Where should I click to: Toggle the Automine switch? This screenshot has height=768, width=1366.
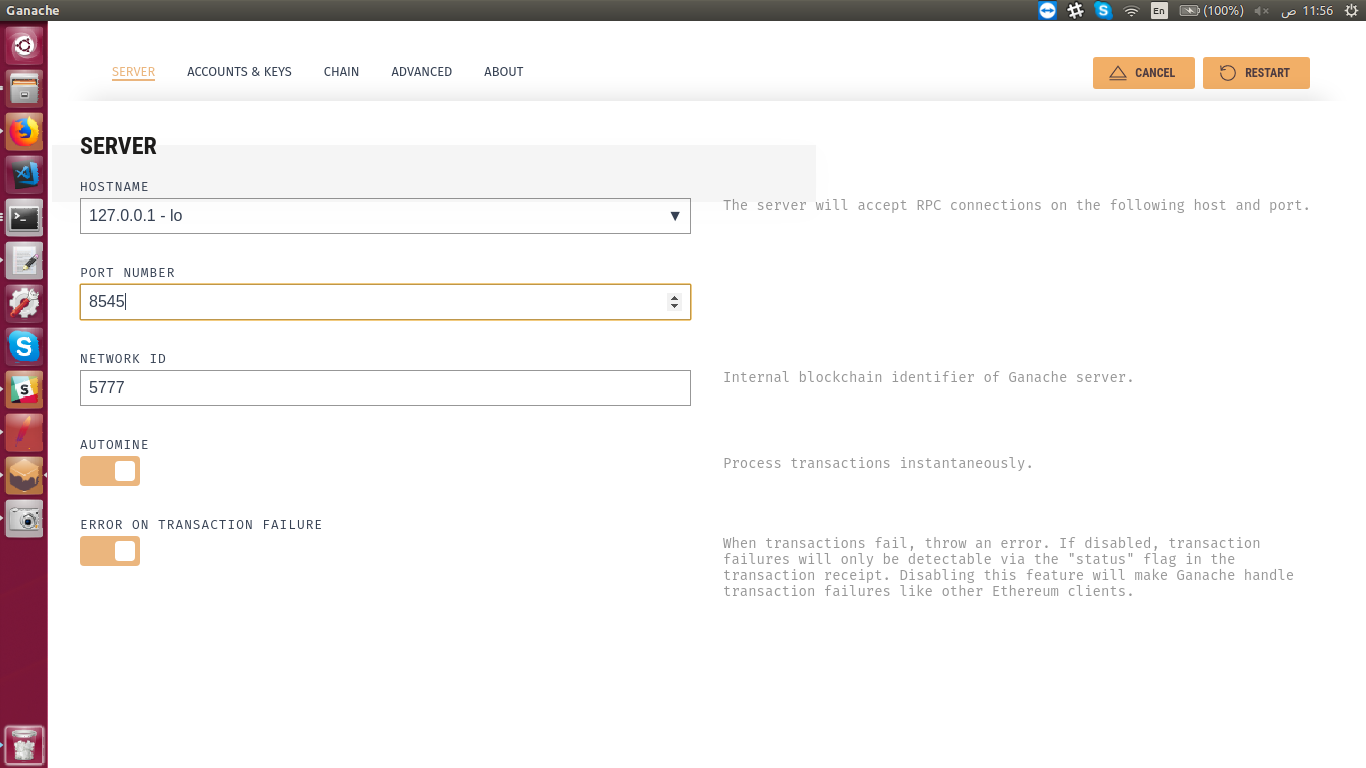pyautogui.click(x=110, y=471)
